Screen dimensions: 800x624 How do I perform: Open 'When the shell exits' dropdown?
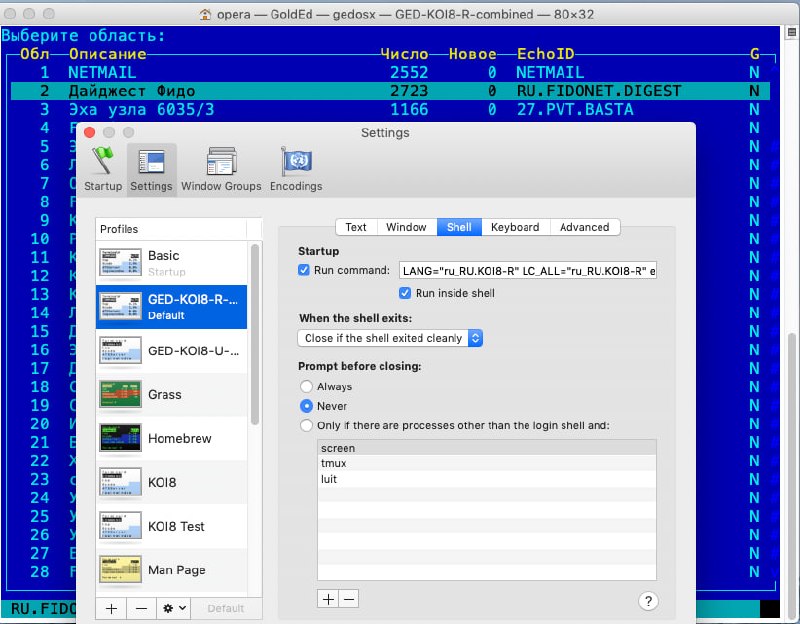392,338
